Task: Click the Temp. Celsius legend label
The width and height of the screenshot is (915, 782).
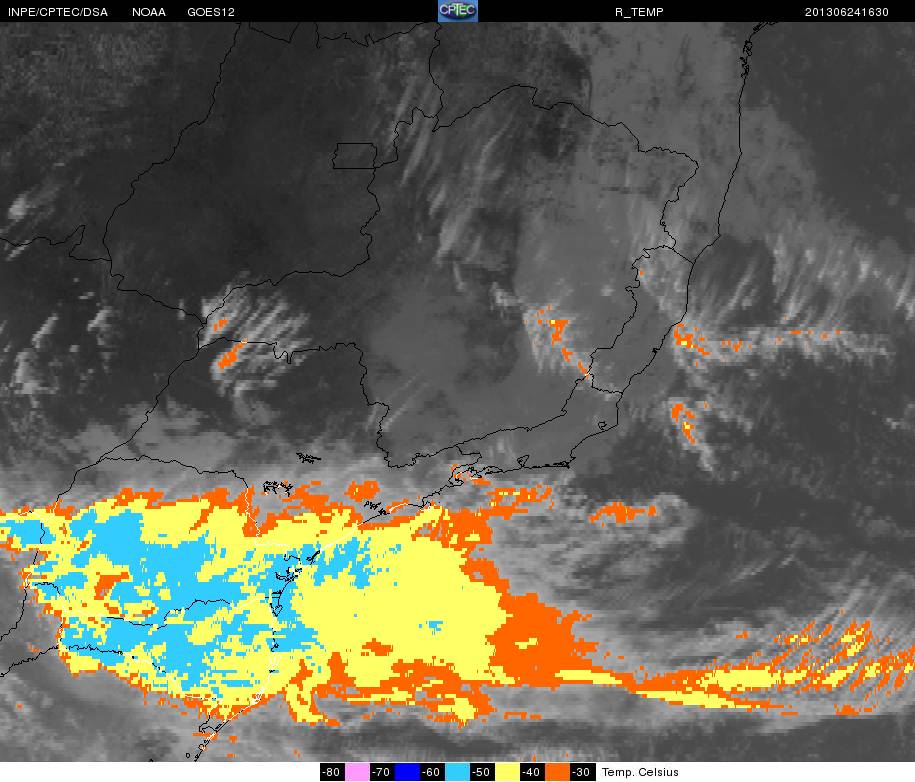Action: (640, 772)
